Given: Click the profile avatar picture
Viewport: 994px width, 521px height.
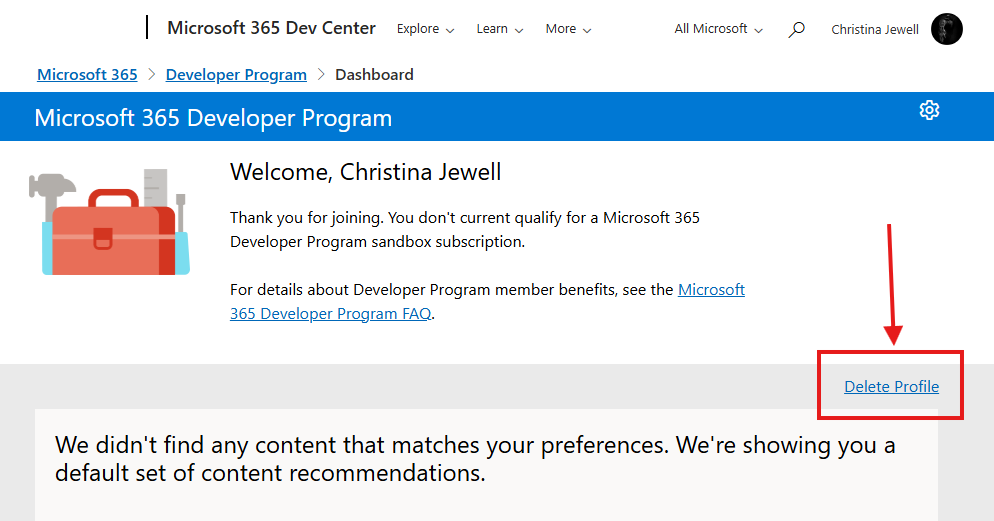Looking at the screenshot, I should (946, 29).
